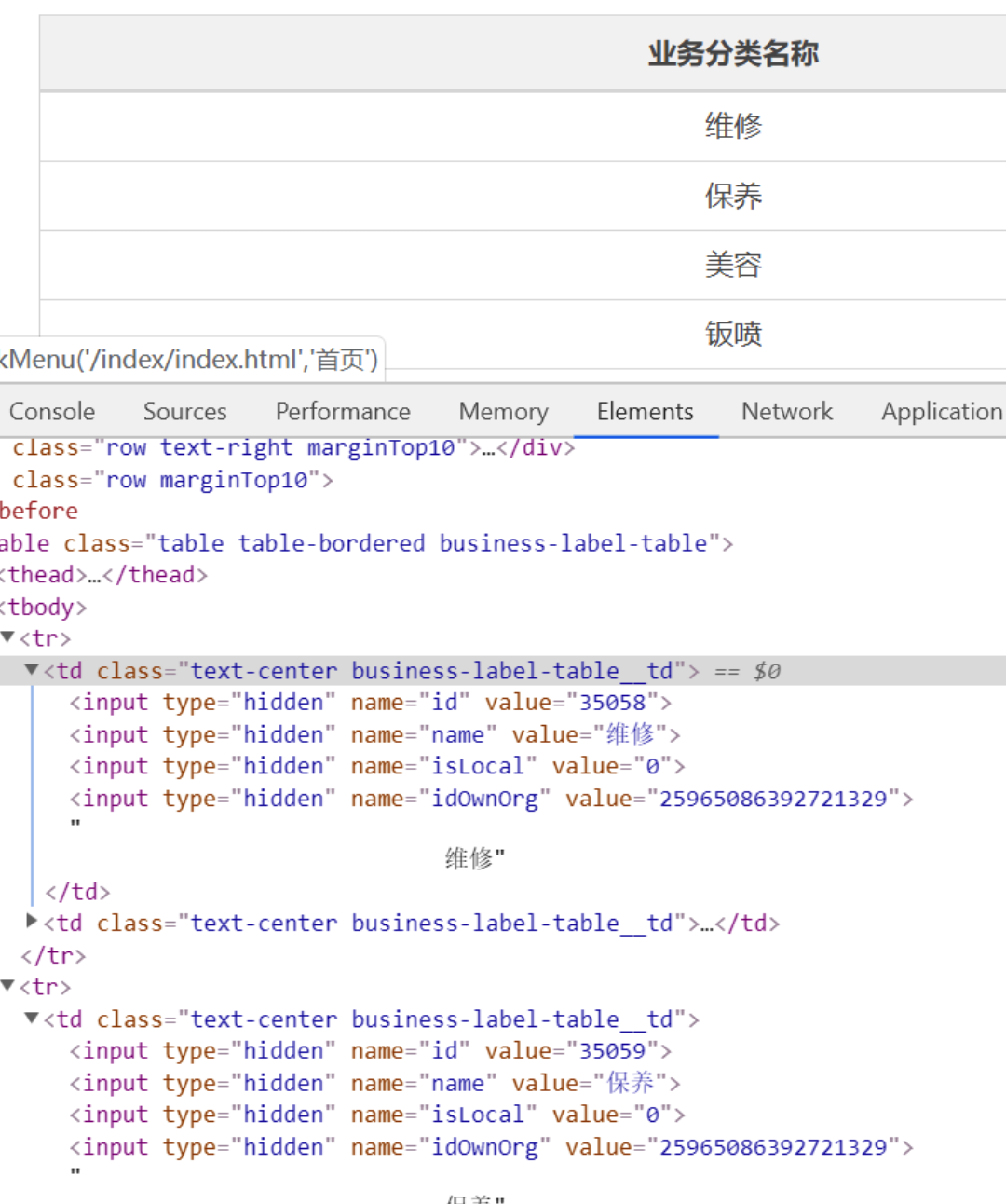Select the row text-right marginTop10 div line
This screenshot has height=1204, width=1006.
294,447
